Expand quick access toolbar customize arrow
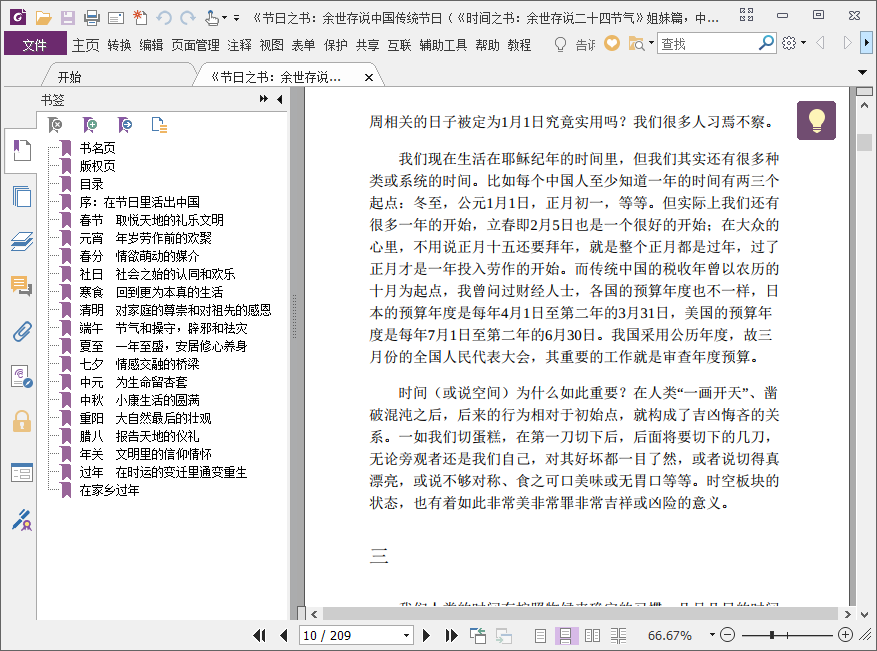This screenshot has width=877, height=651. click(236, 18)
